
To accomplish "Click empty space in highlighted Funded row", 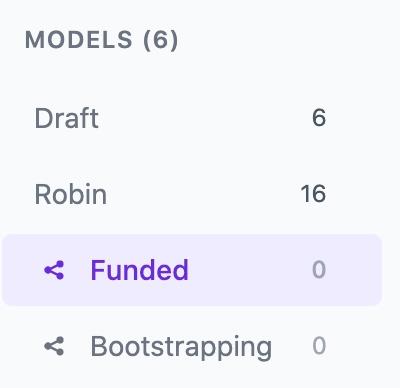I will pos(250,270).
